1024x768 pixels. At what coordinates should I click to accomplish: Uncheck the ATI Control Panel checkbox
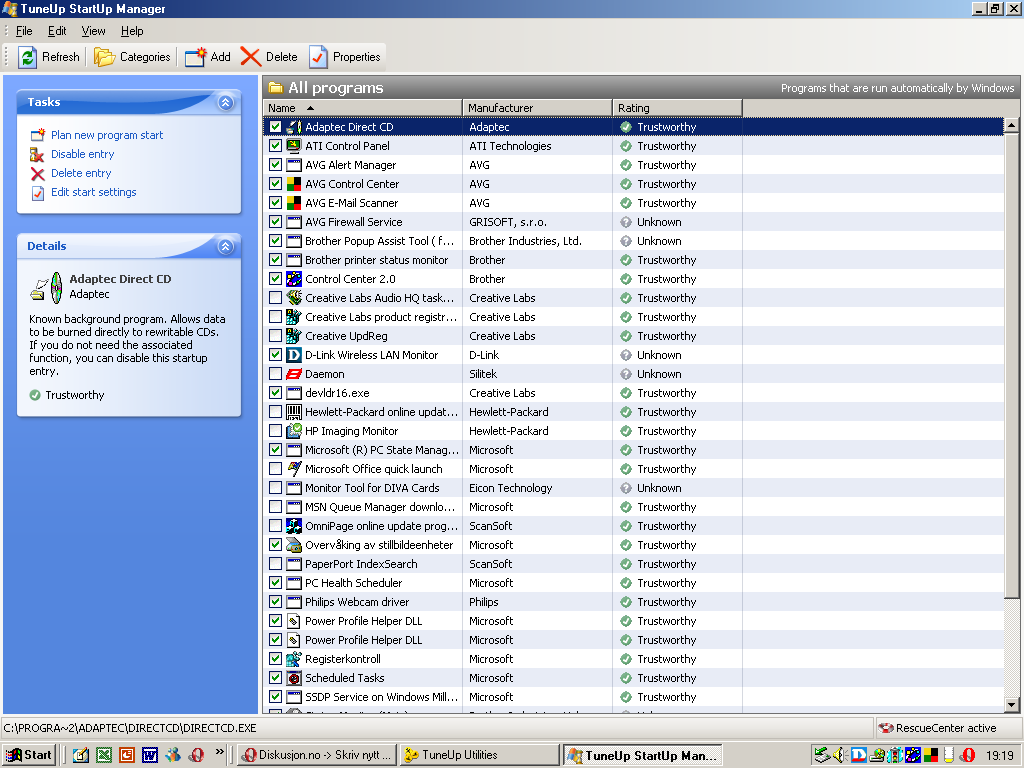click(275, 146)
